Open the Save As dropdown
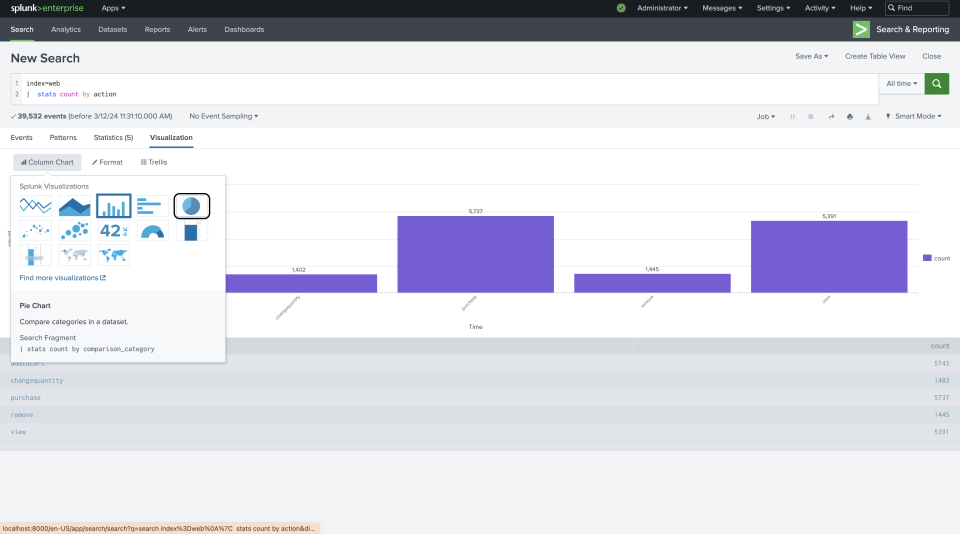960x534 pixels. [812, 56]
